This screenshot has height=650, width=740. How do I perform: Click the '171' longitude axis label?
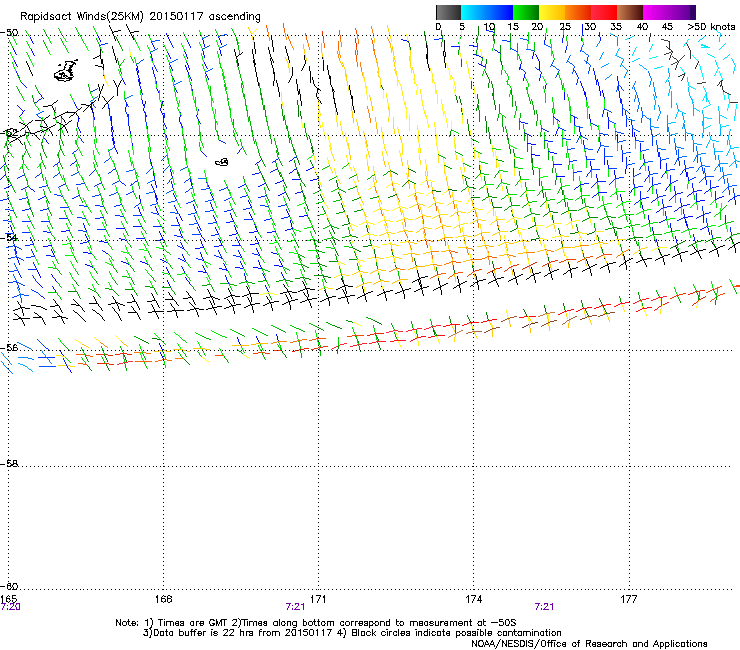tap(318, 599)
